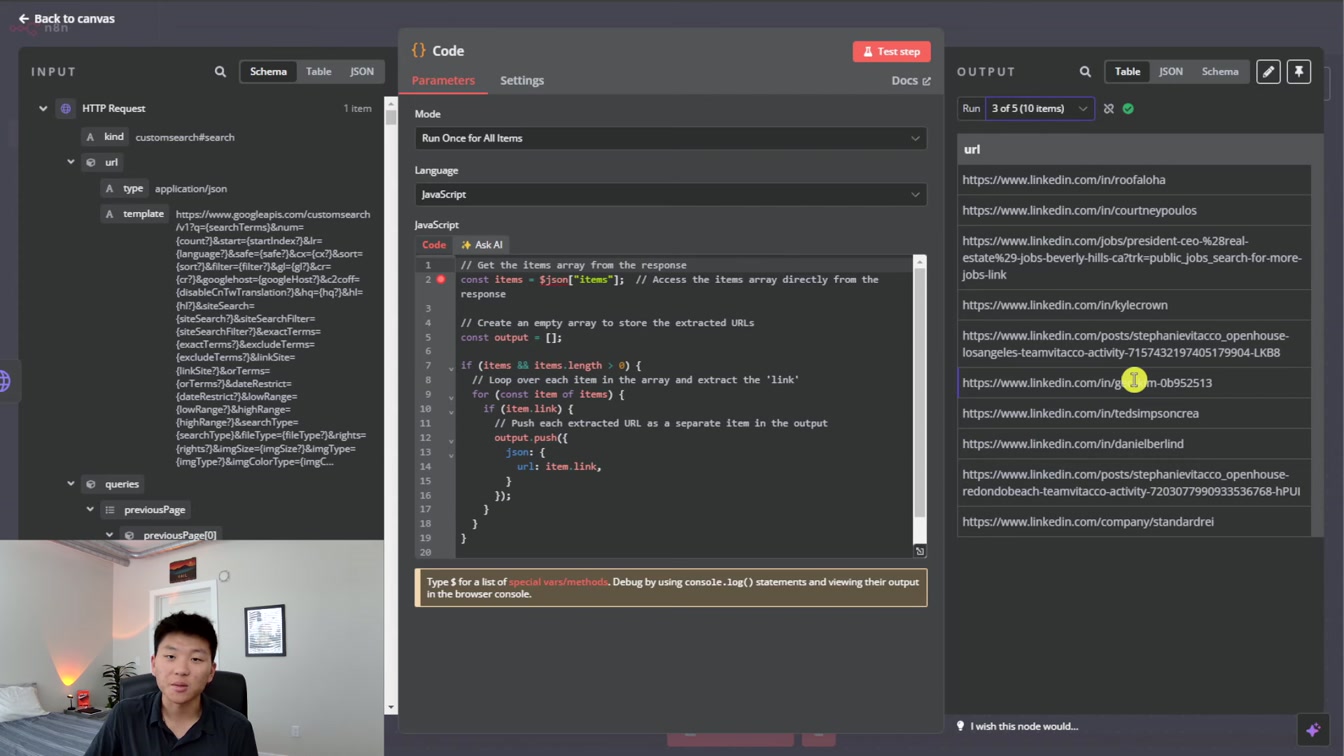Switch input view to JSON

362,72
